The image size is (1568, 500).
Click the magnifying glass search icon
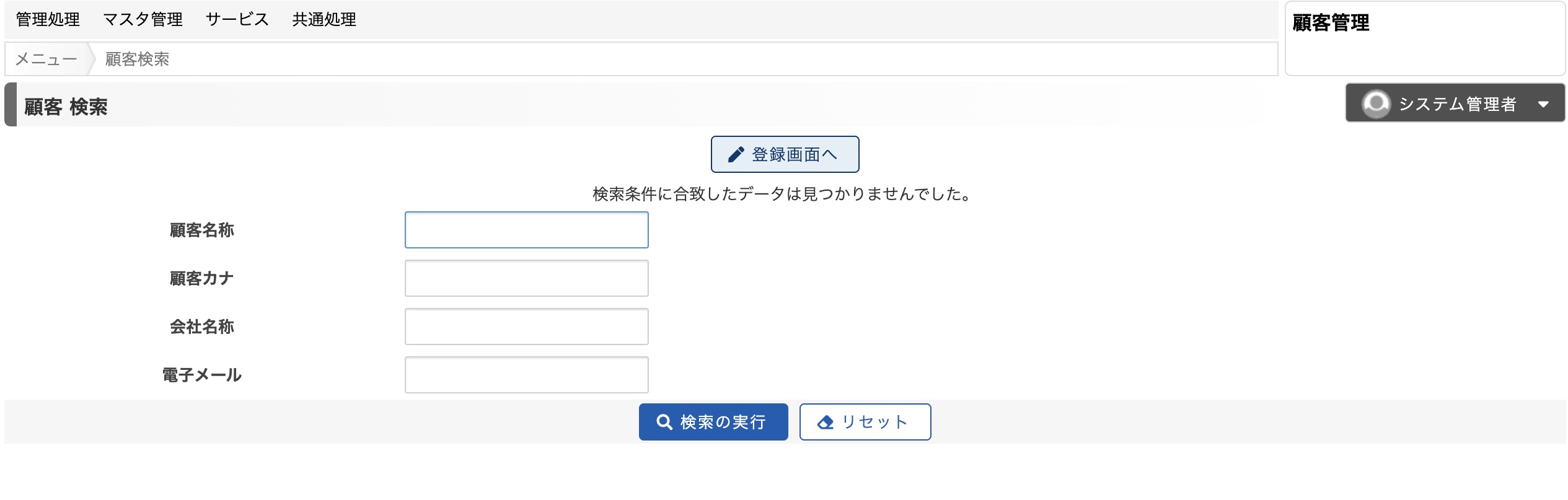pos(664,422)
